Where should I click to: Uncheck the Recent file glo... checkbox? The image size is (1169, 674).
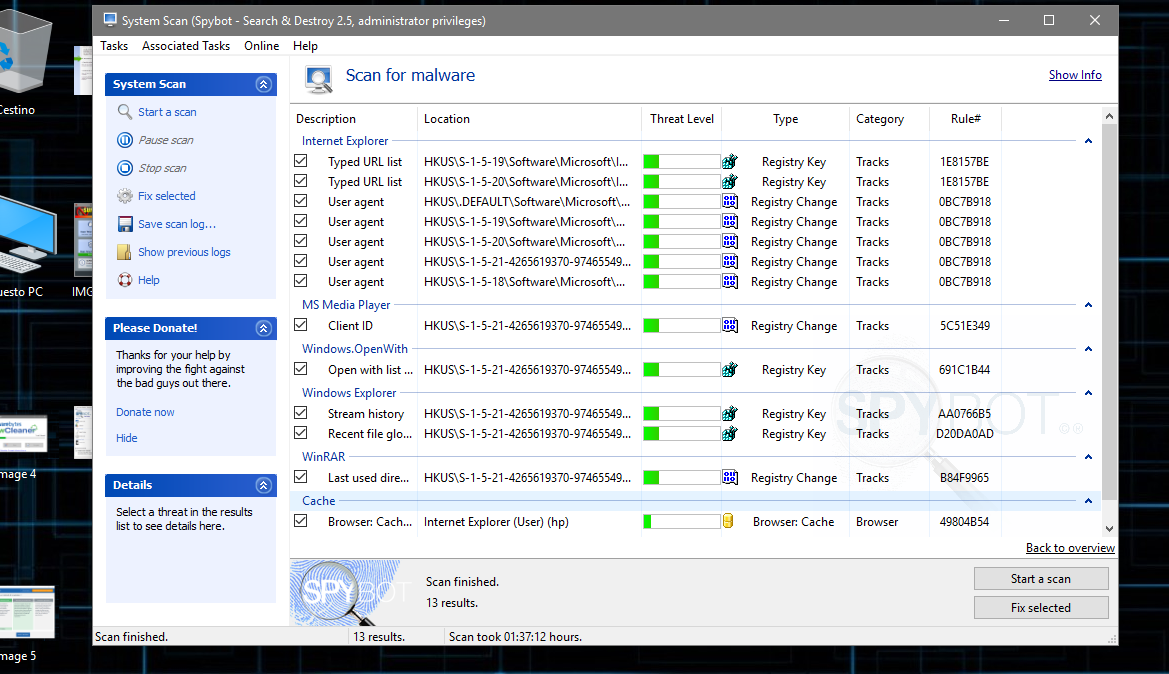pos(300,432)
